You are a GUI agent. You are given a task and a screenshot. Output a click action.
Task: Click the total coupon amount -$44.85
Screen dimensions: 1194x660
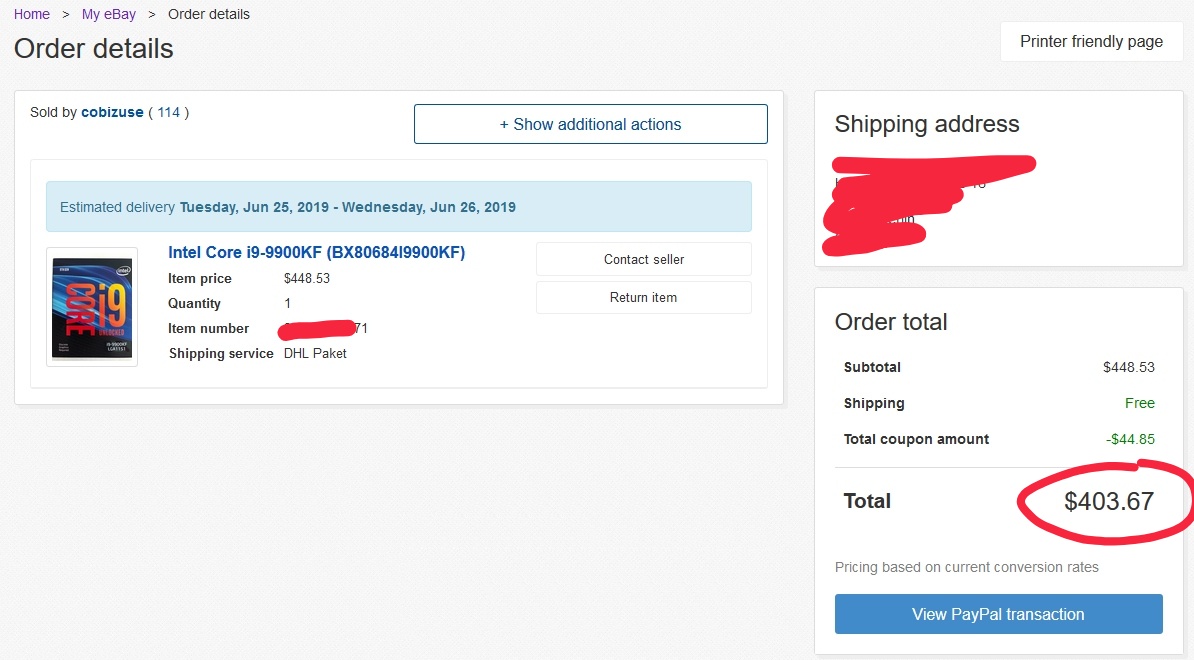click(1130, 439)
